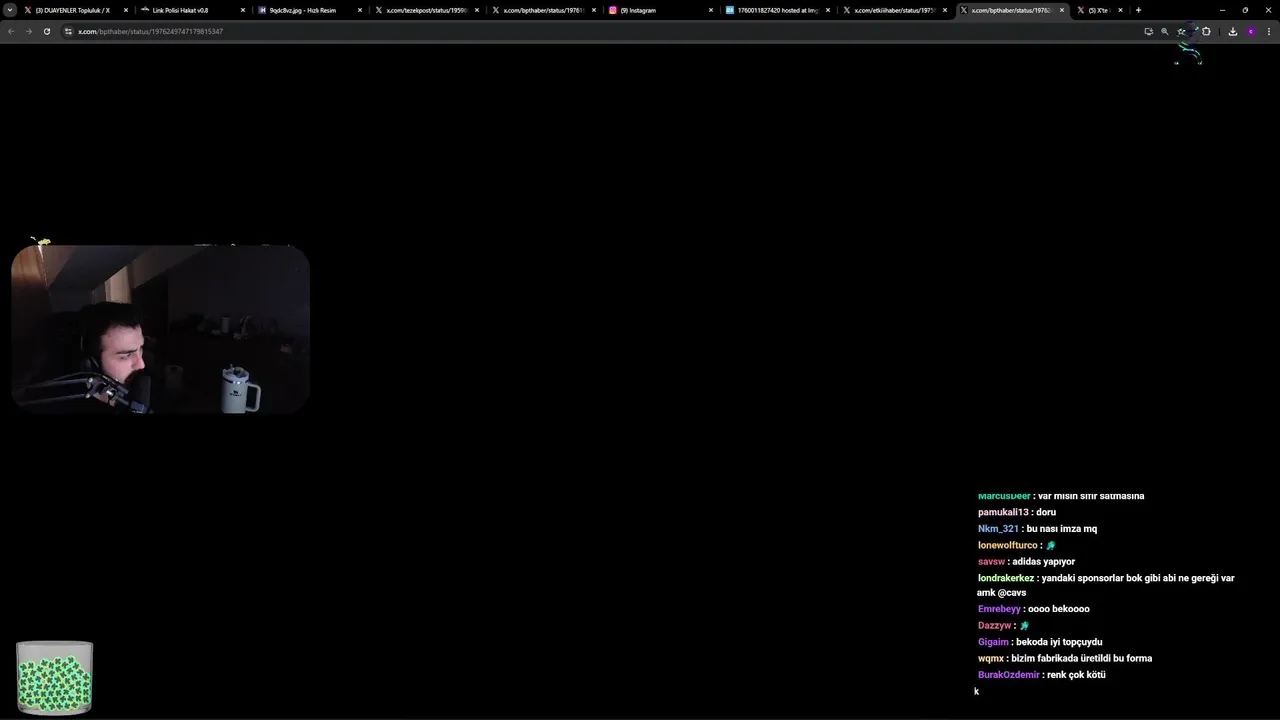Click the message "renk çok kötü"

pyautogui.click(x=1076, y=675)
